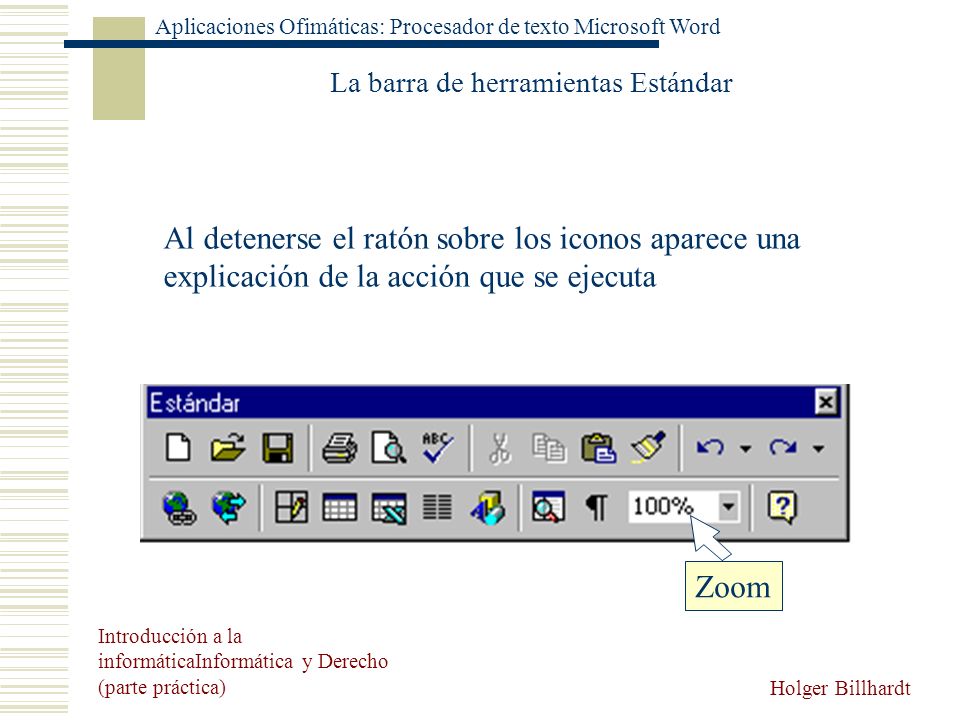Open Tables and Borders pencil icon
960x720 pixels.
pyautogui.click(x=291, y=508)
